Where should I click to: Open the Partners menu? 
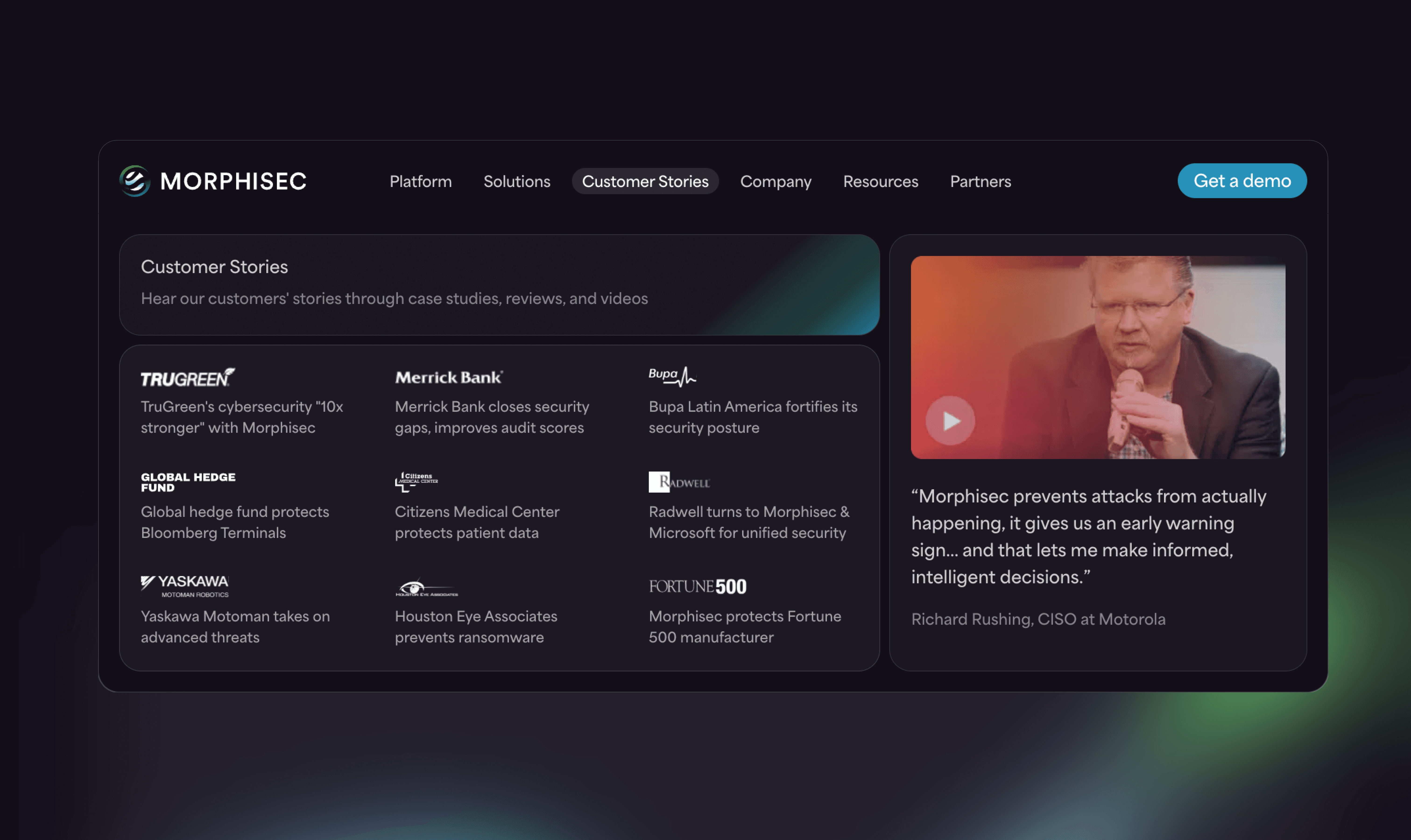pyautogui.click(x=980, y=181)
